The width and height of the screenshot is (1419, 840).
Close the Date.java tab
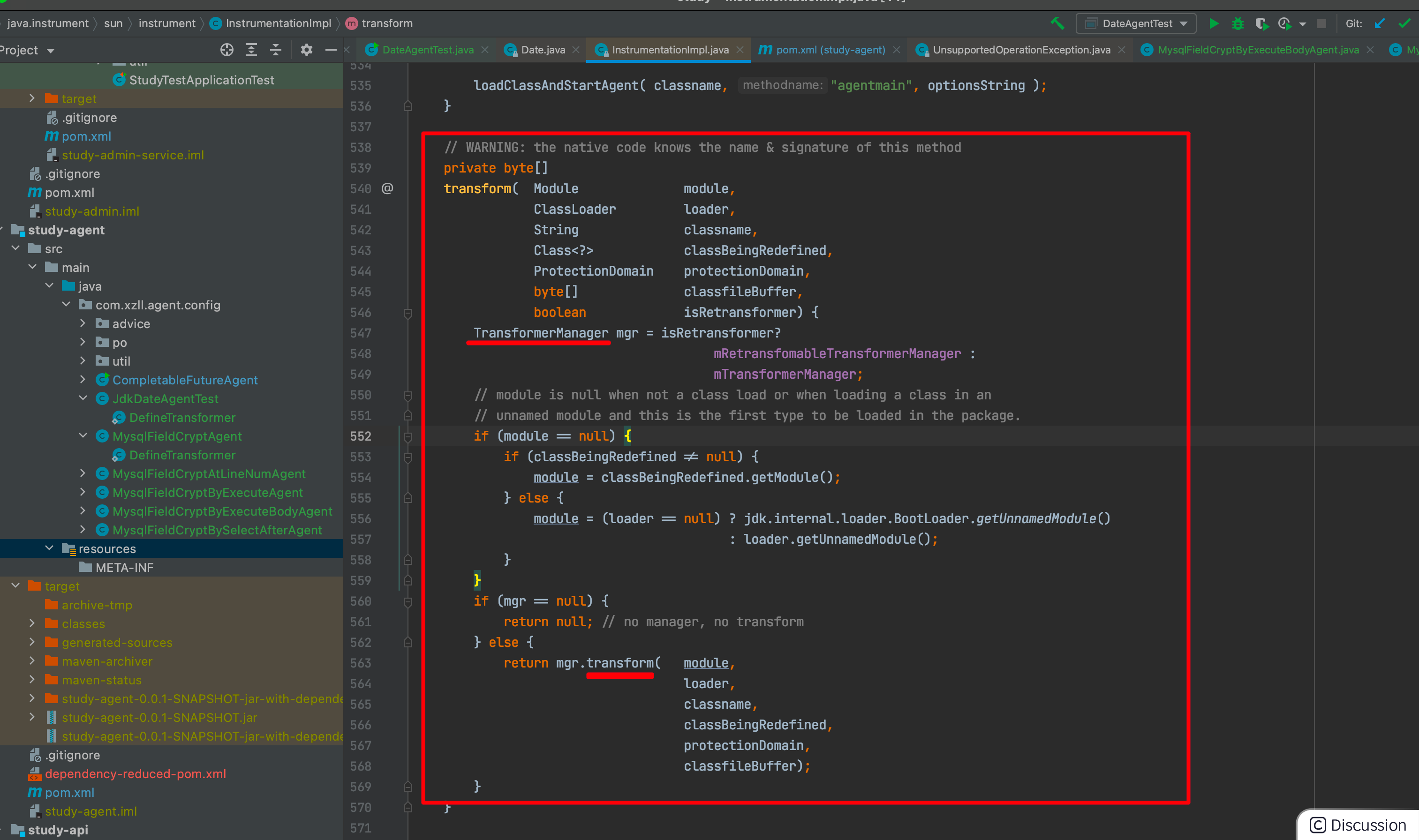click(x=576, y=50)
